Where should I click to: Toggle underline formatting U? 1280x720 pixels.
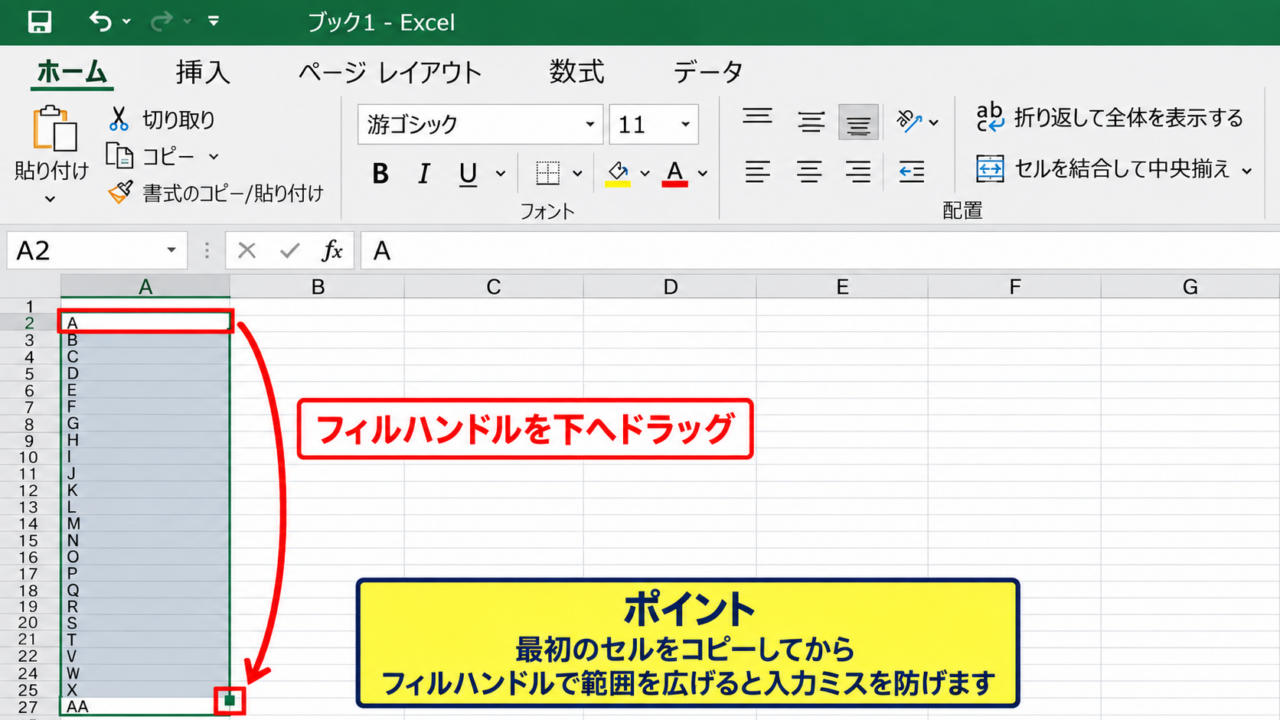point(468,174)
